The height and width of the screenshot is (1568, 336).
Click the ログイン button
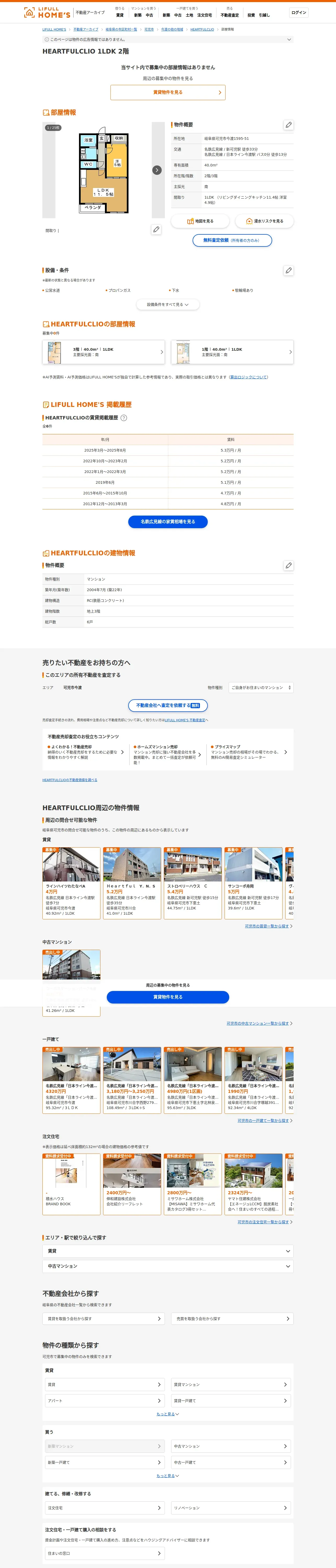299,13
